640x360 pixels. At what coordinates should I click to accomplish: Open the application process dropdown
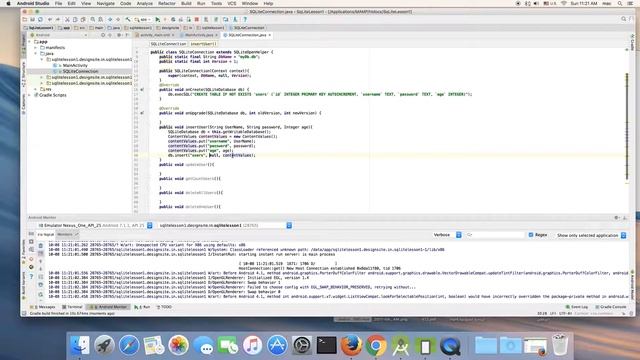(225, 225)
